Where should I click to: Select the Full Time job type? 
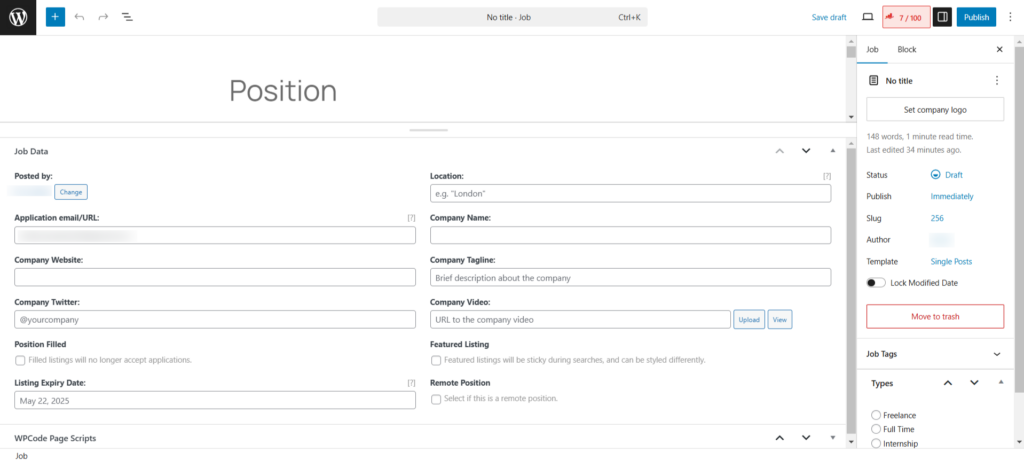tap(876, 429)
